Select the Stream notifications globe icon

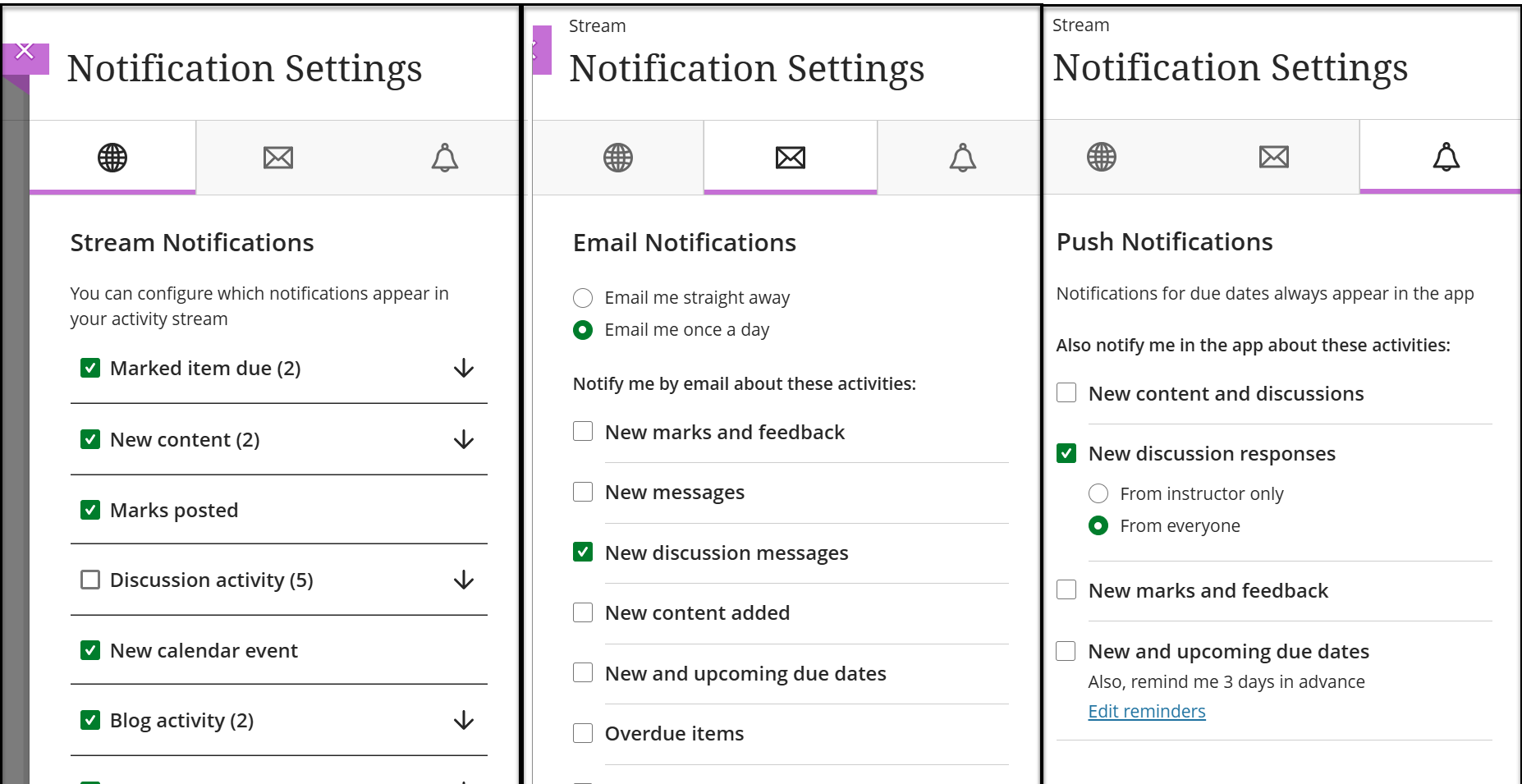[112, 157]
